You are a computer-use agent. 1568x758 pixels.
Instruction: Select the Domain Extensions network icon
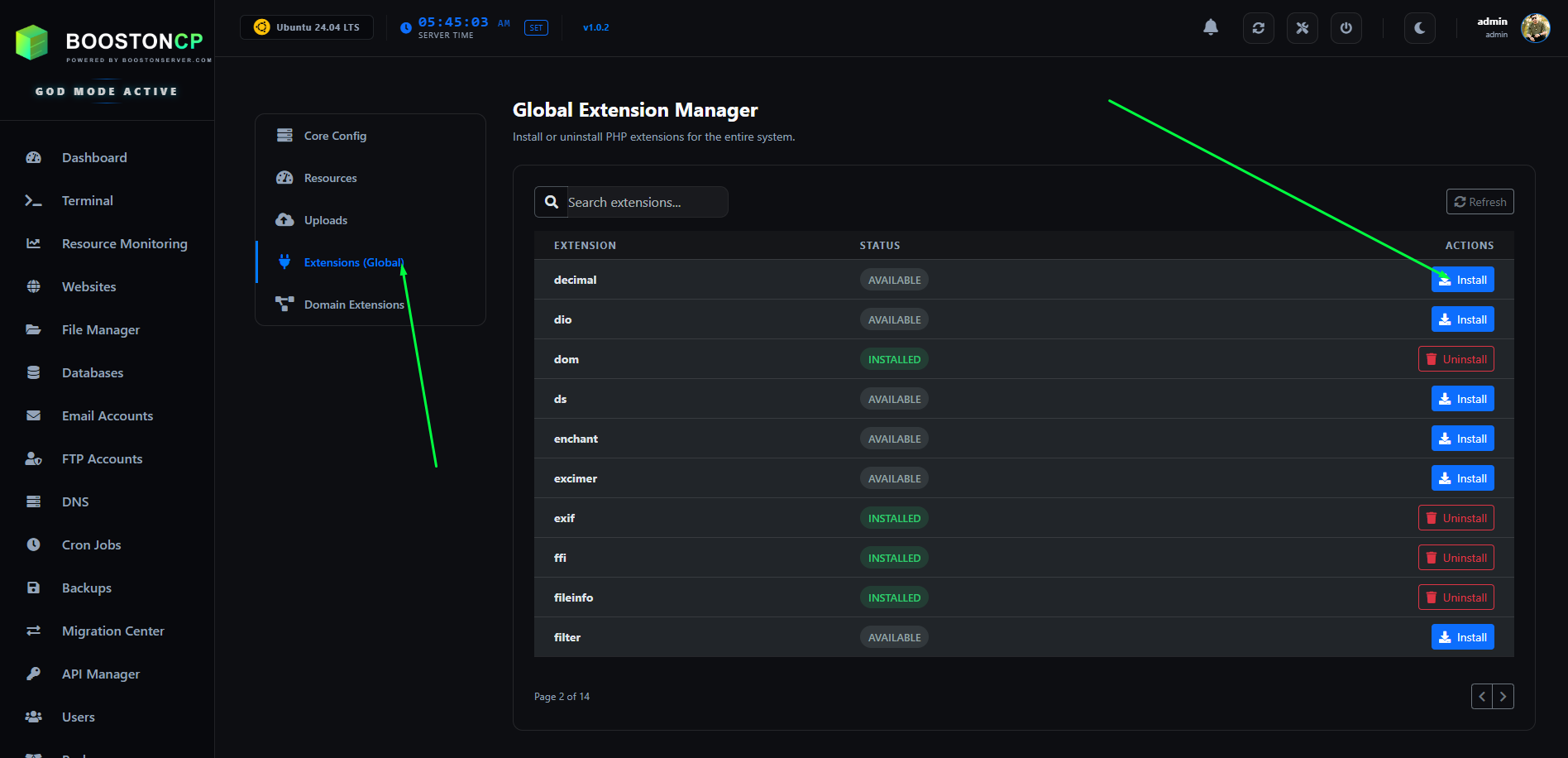(284, 304)
